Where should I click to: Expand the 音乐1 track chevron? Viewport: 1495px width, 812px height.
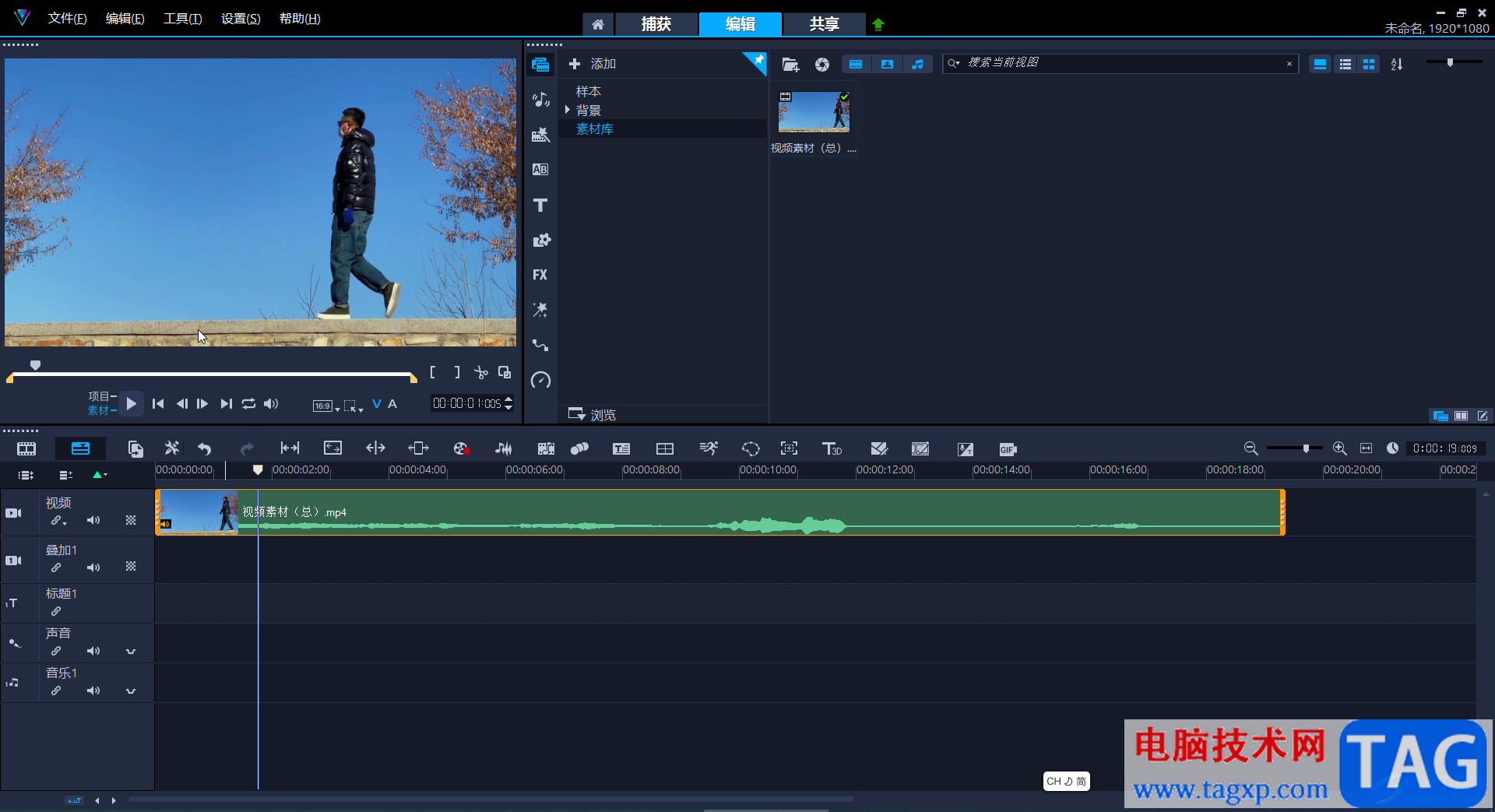[x=131, y=691]
